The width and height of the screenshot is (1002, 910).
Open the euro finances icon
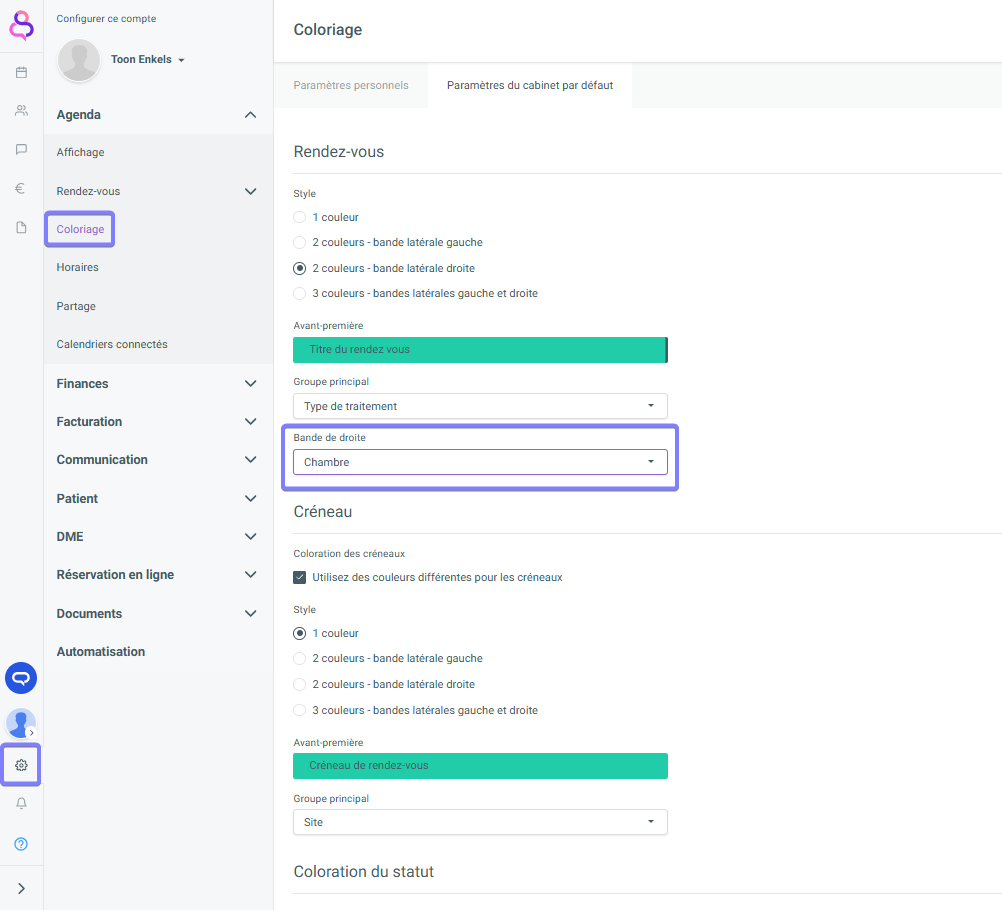point(21,188)
